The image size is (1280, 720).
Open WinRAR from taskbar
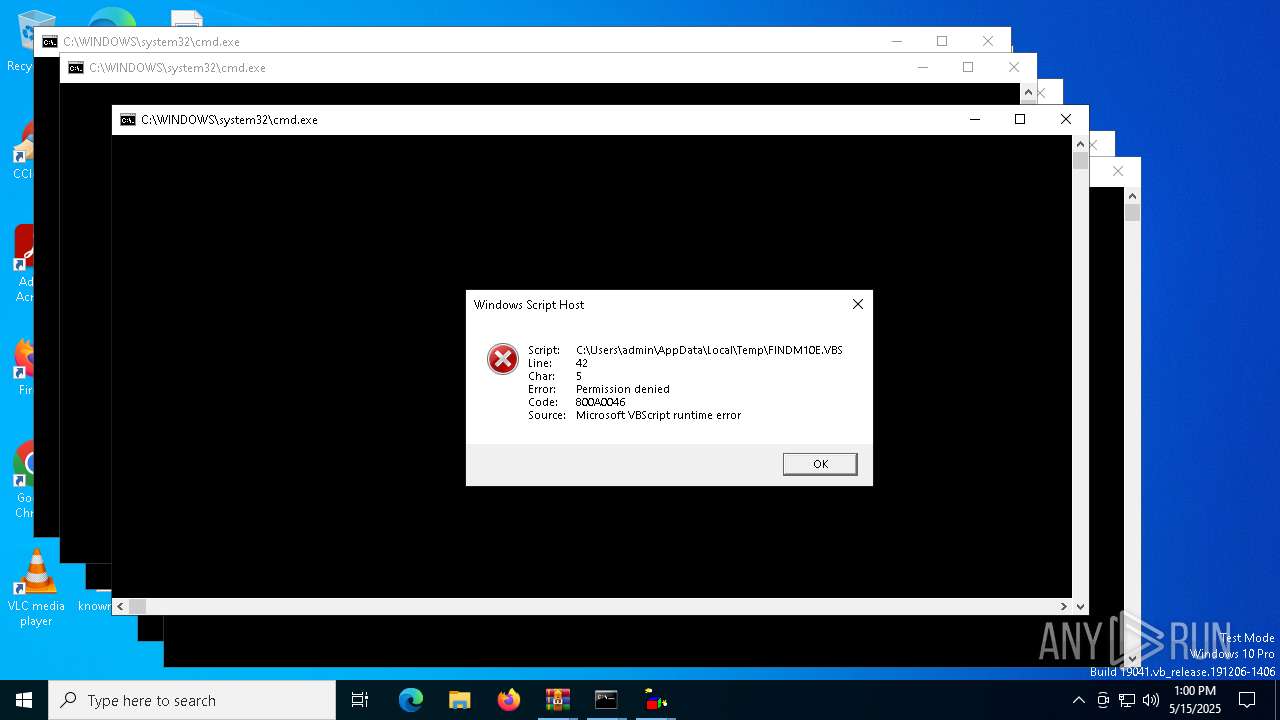pyautogui.click(x=558, y=700)
